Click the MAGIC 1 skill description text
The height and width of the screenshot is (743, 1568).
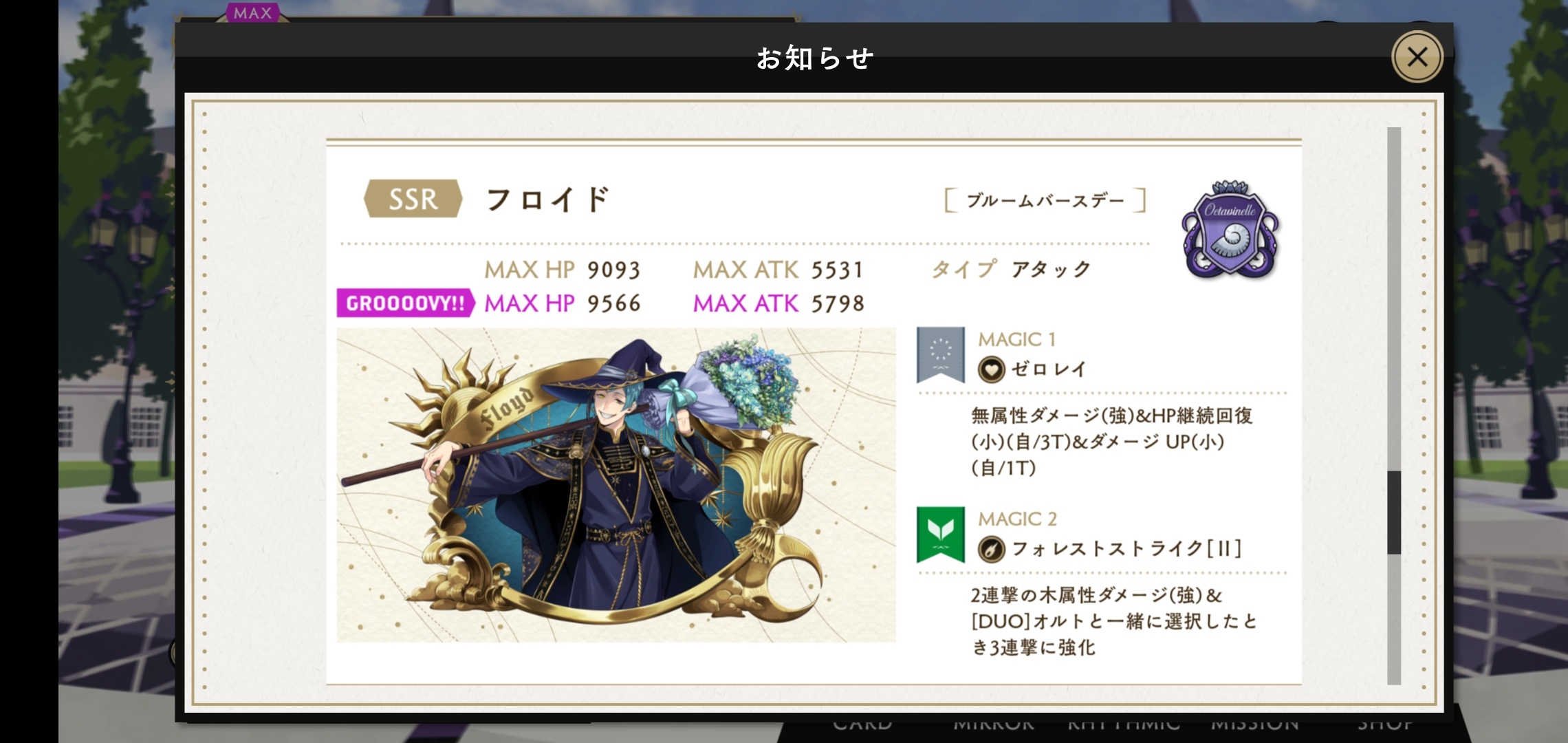[1111, 442]
